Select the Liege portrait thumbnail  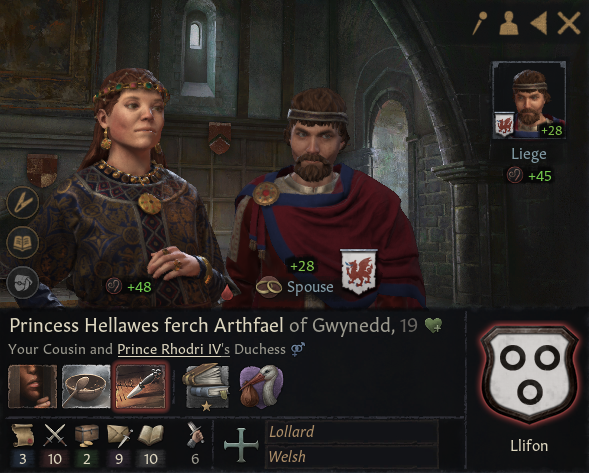point(529,100)
